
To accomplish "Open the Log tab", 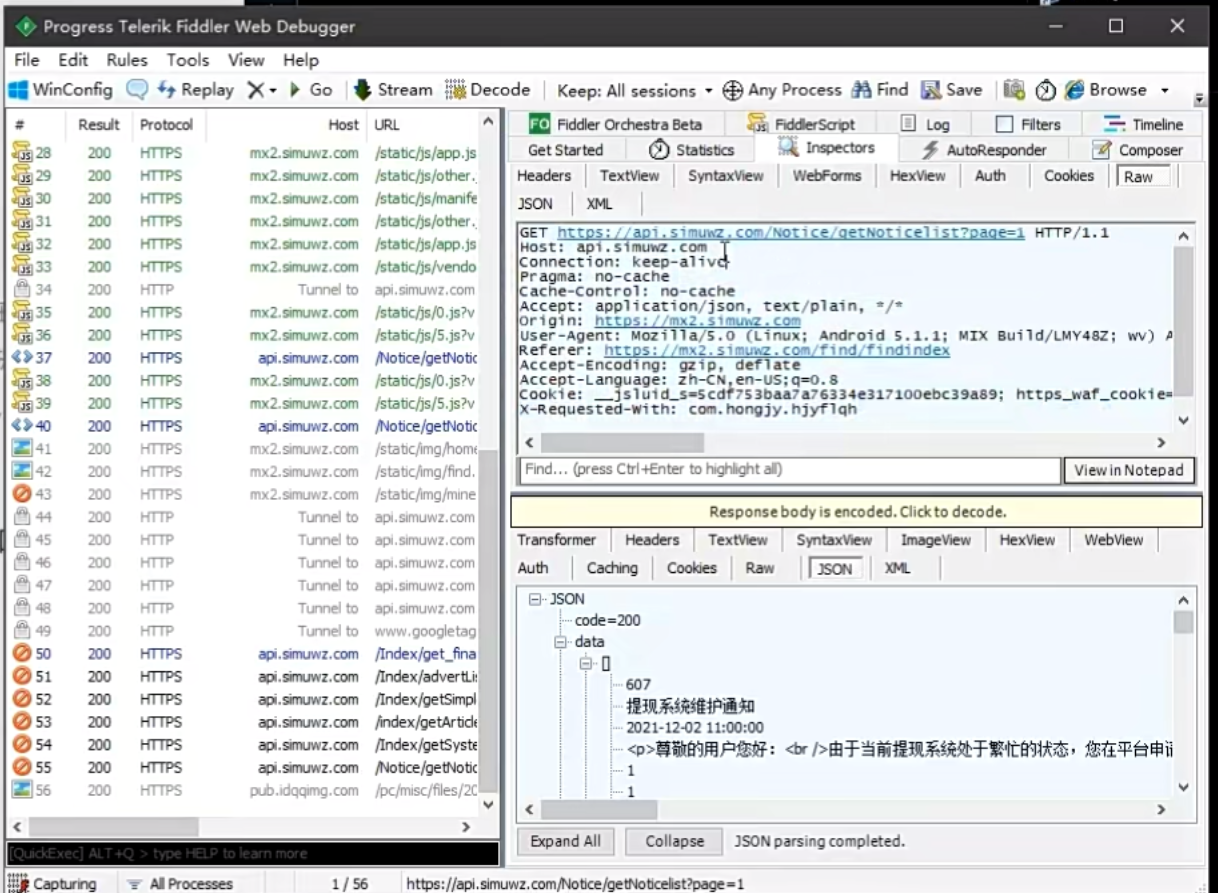I will pyautogui.click(x=925, y=124).
